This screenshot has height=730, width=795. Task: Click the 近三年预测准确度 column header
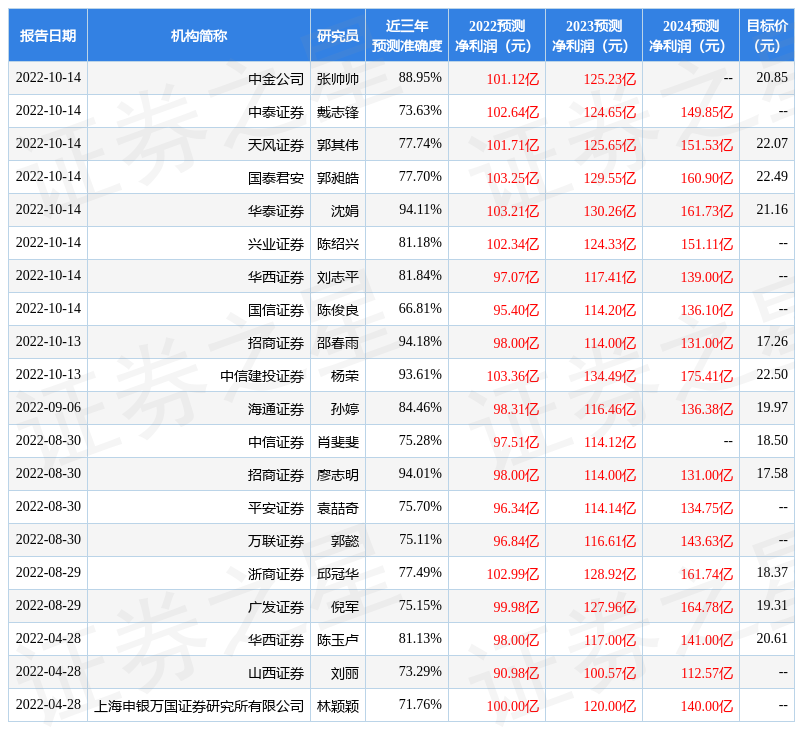[407, 35]
